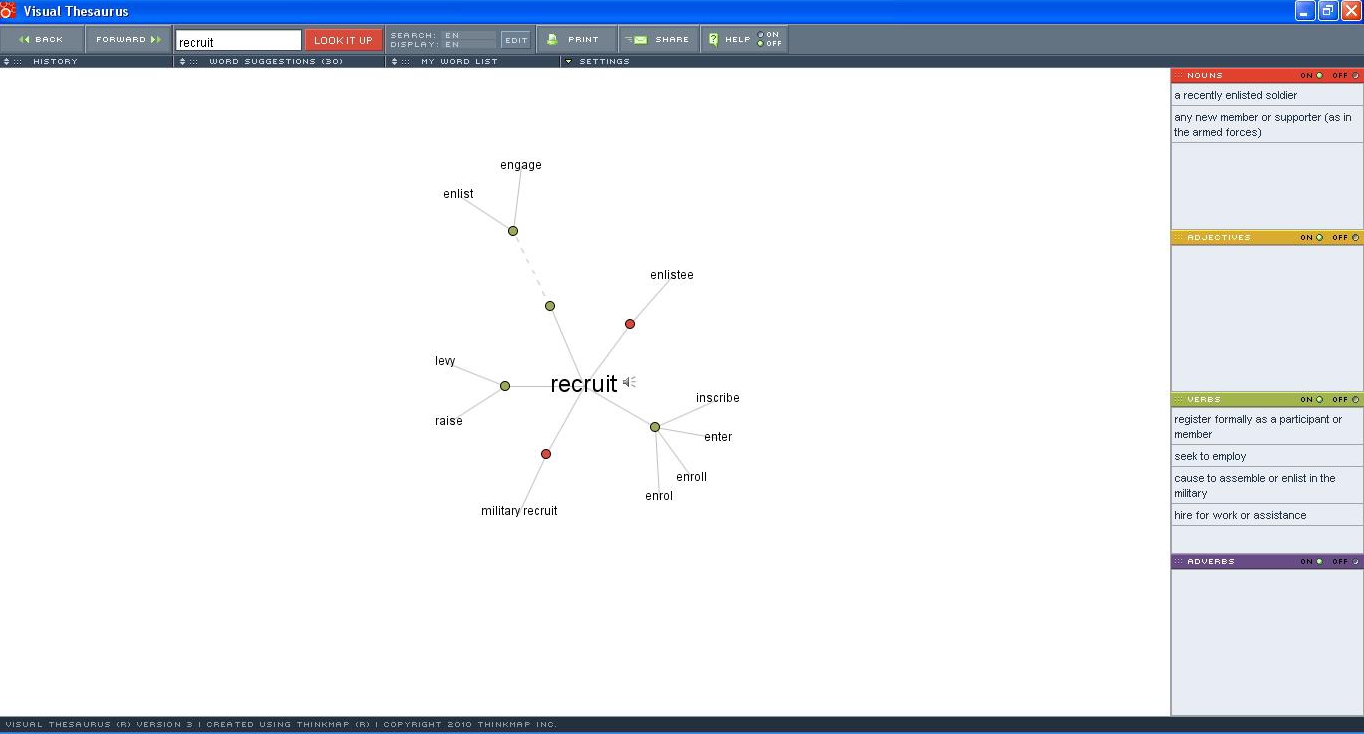Turn off the NOUNS category
Image resolution: width=1364 pixels, height=734 pixels.
point(1355,75)
